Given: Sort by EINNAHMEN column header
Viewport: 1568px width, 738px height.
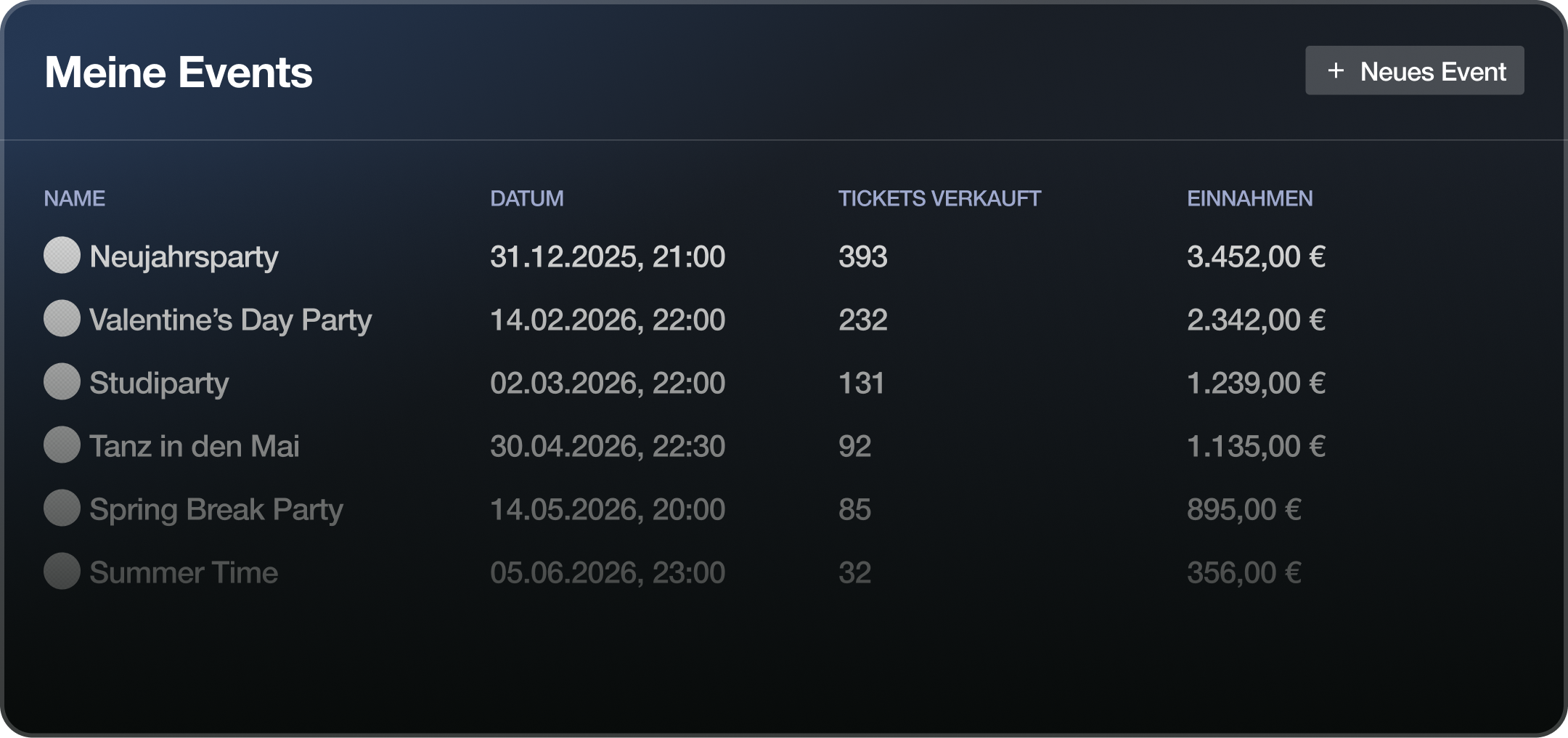Looking at the screenshot, I should point(1250,197).
